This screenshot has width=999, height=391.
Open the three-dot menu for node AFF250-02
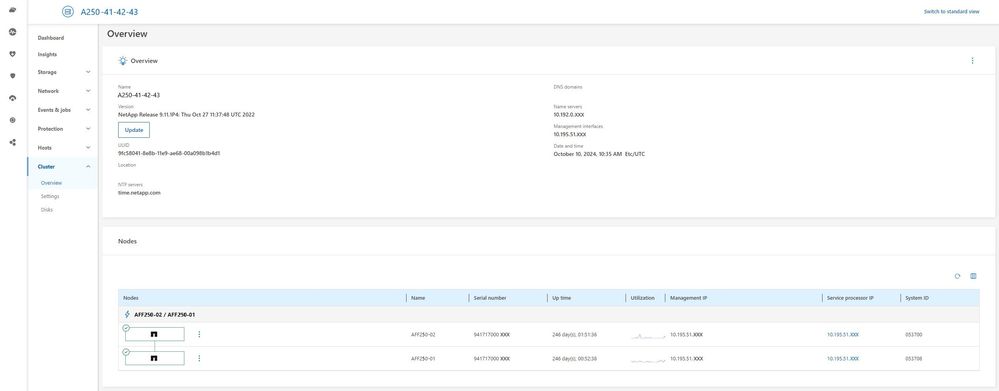(199, 334)
